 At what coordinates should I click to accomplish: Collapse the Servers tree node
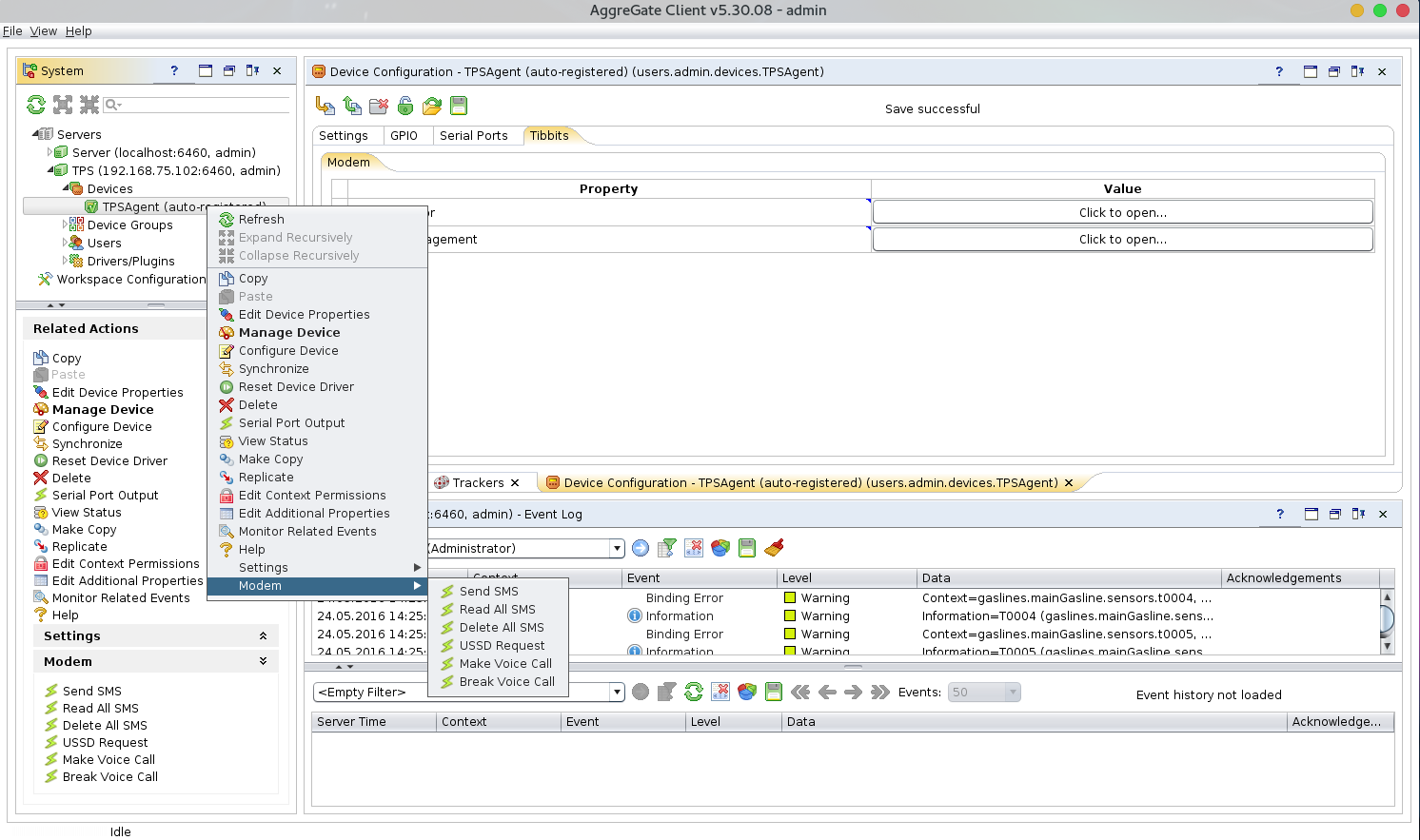coord(36,134)
